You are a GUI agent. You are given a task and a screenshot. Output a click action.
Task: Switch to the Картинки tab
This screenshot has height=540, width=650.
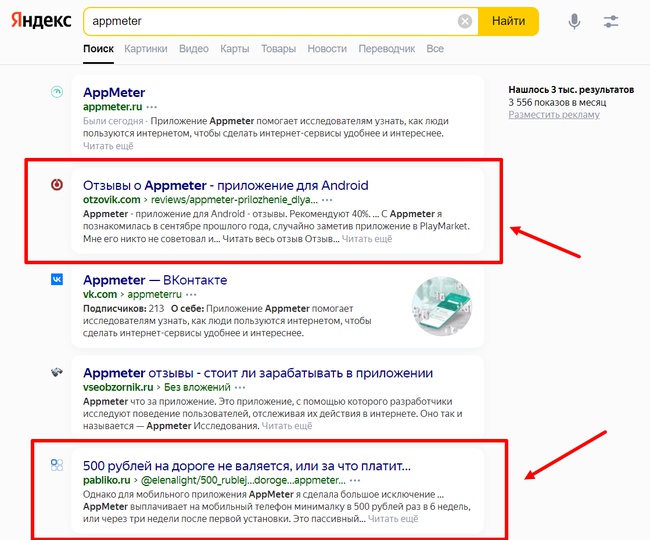pos(146,49)
